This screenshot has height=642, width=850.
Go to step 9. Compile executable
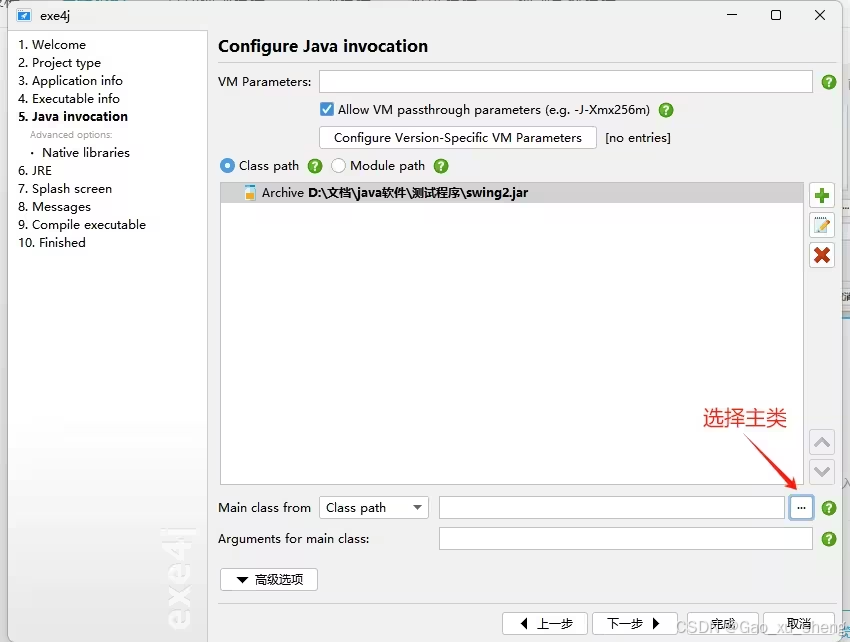(82, 224)
